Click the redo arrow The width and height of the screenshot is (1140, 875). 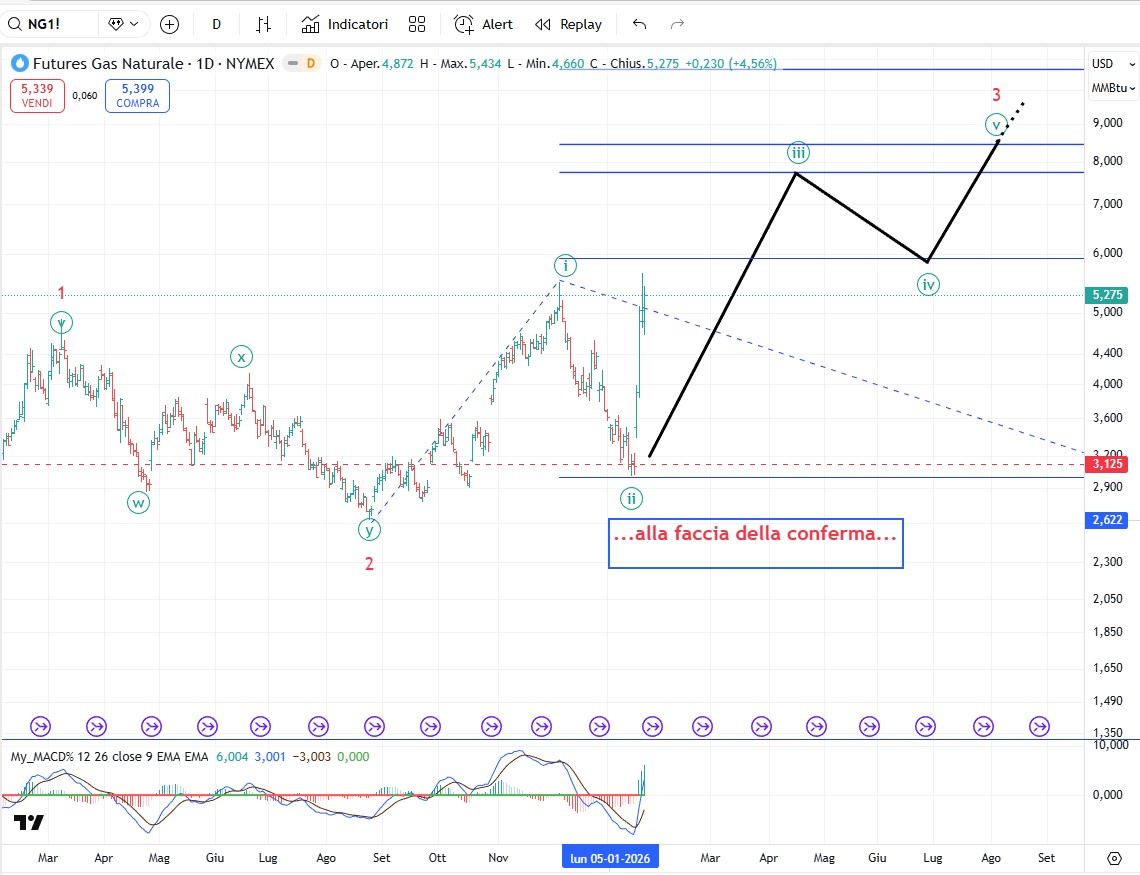(677, 24)
